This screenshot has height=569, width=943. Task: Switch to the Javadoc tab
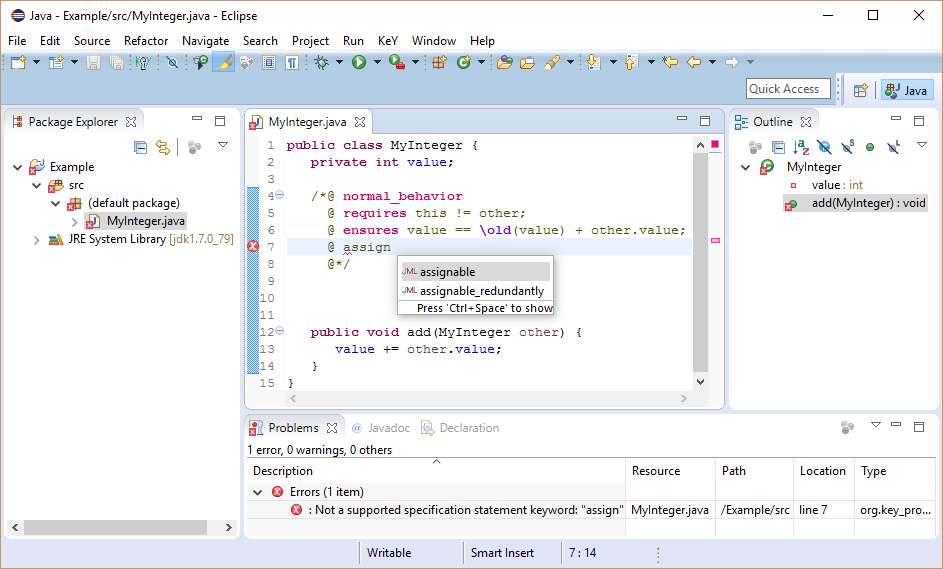point(381,428)
